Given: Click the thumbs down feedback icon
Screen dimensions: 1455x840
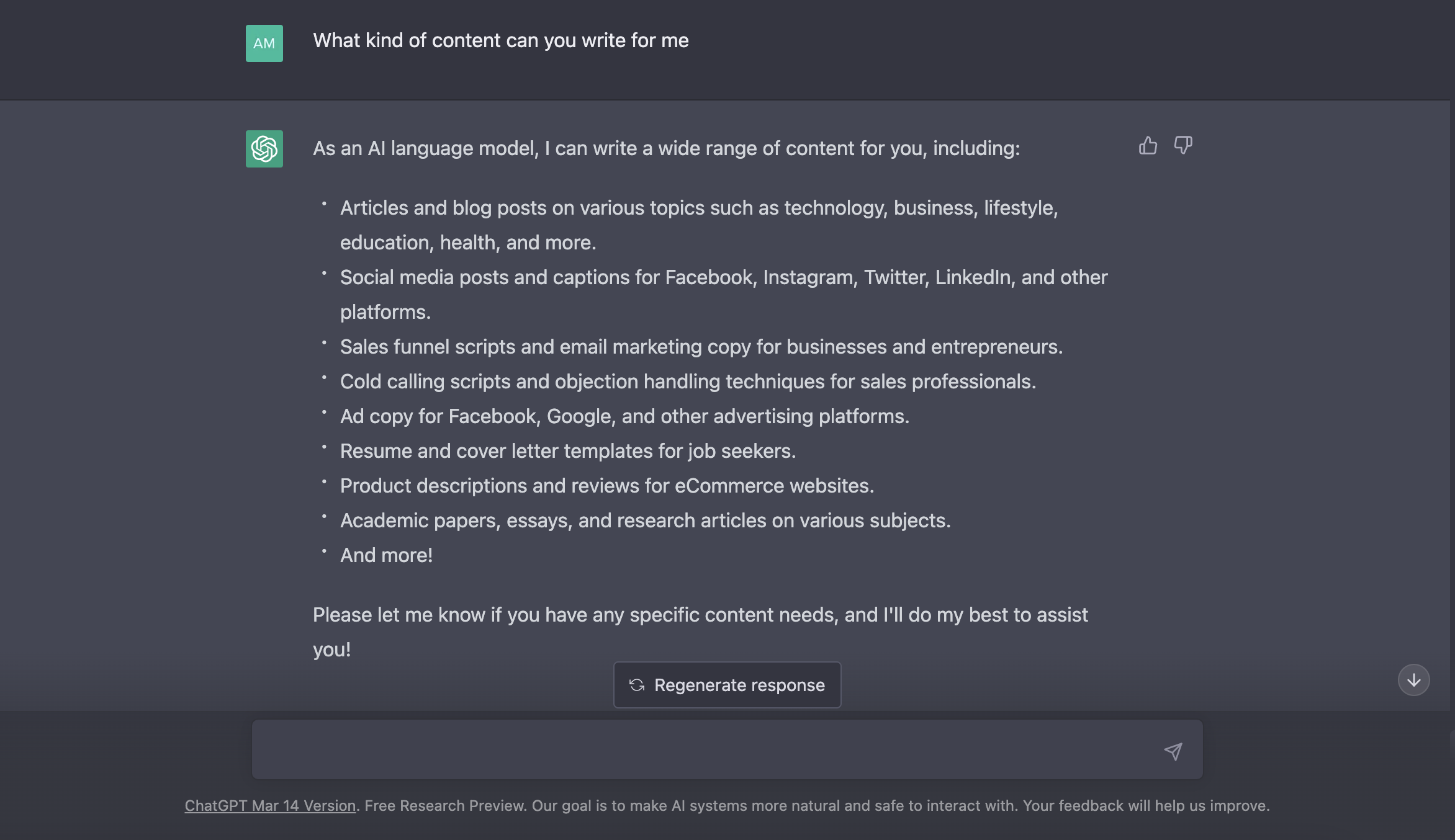Looking at the screenshot, I should click(x=1183, y=146).
